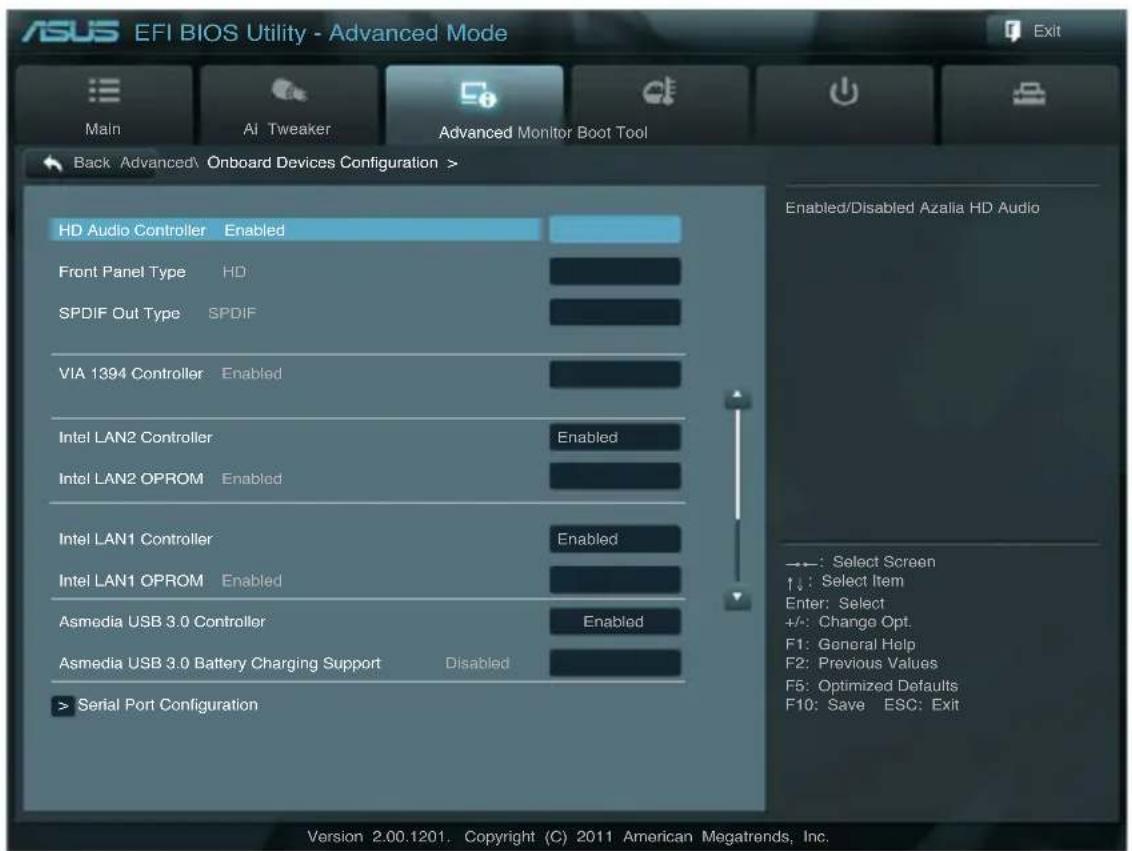Click F10: Save hint
Screen dimensions: 1132x851
825,705
